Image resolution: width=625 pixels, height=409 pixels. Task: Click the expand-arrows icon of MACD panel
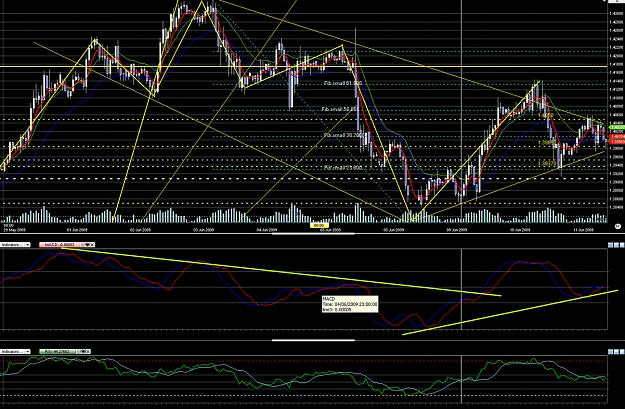pos(610,245)
